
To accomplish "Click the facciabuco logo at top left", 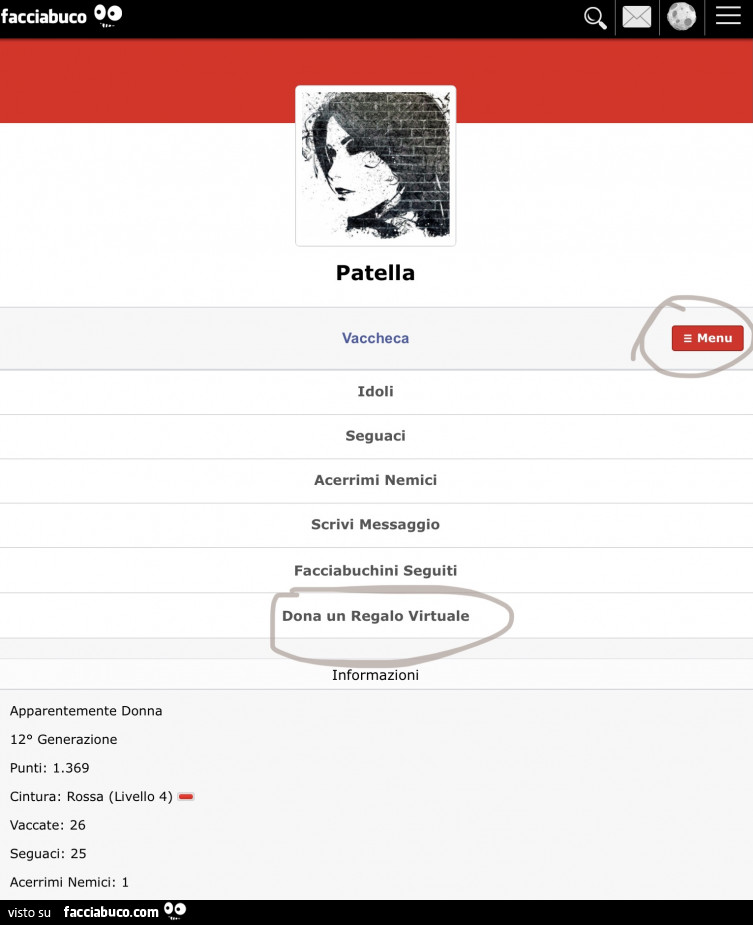I will tap(62, 15).
